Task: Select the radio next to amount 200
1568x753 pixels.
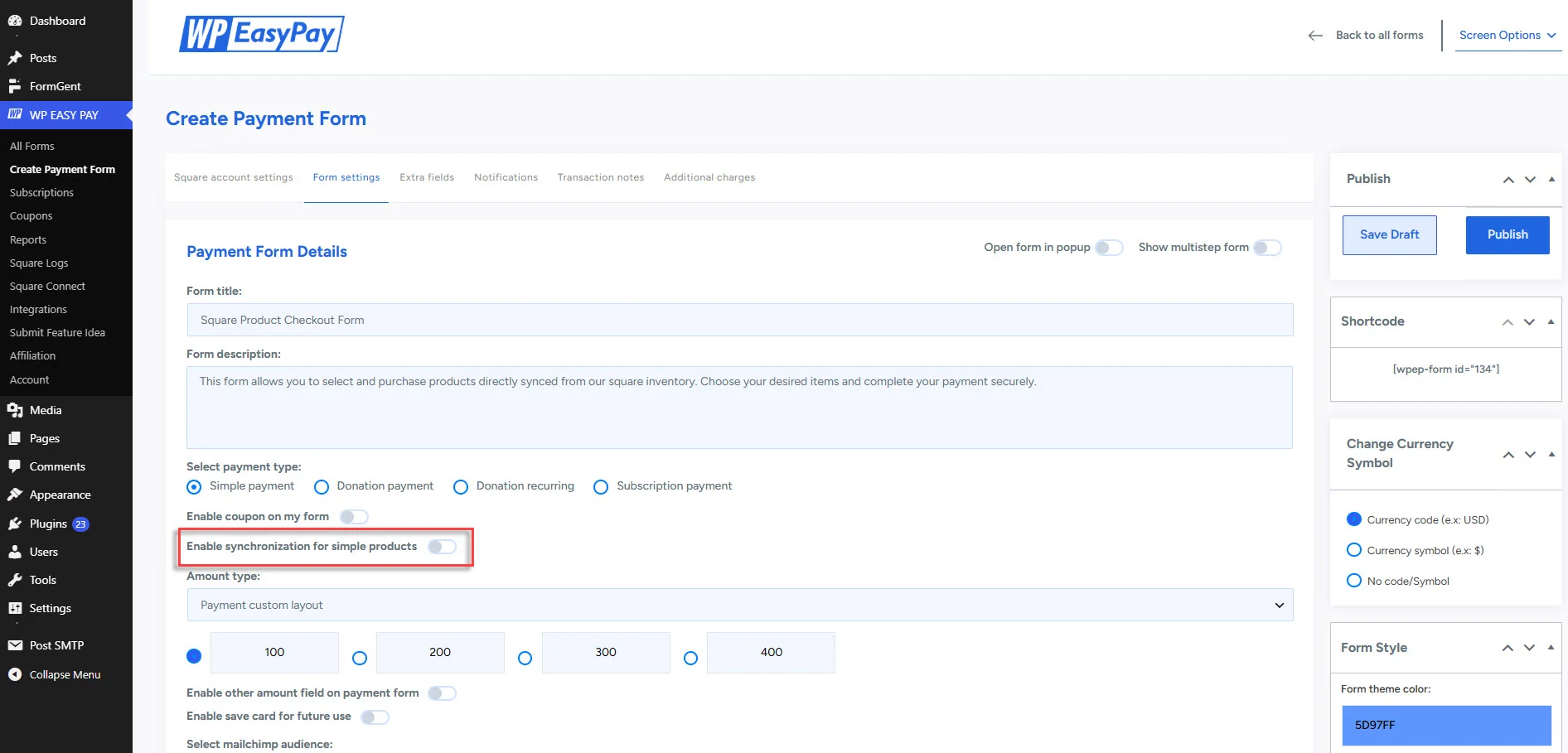Action: [360, 658]
